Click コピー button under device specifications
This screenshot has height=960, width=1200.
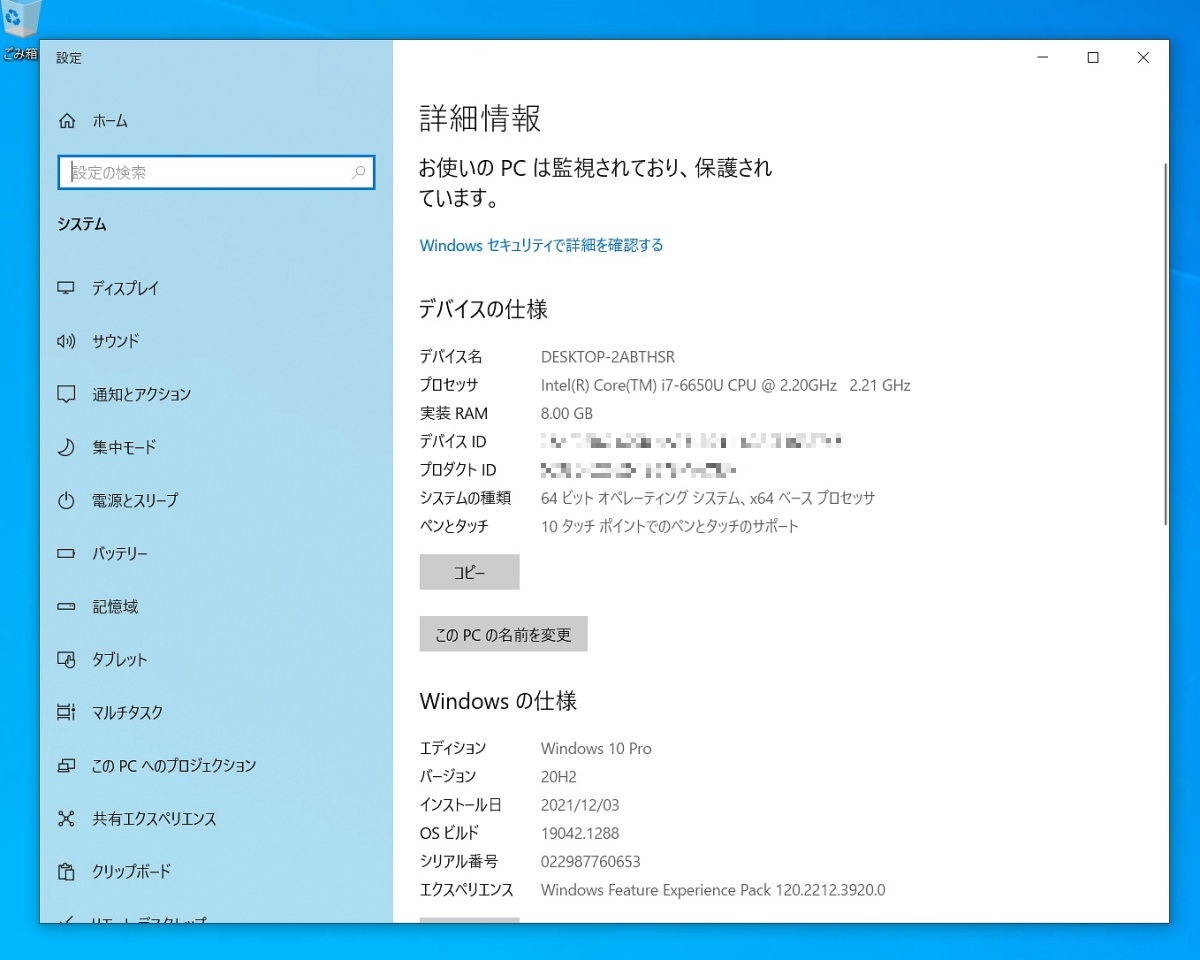click(x=469, y=572)
